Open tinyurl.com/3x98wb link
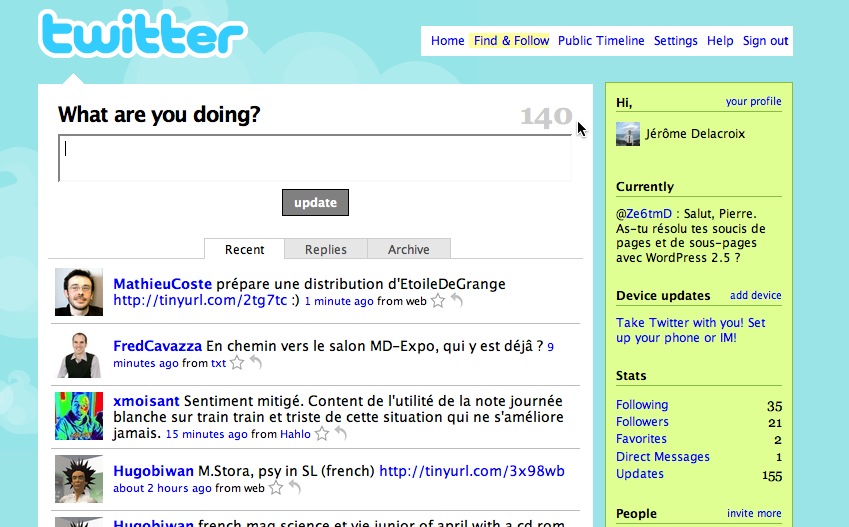This screenshot has height=527, width=849. (x=472, y=471)
